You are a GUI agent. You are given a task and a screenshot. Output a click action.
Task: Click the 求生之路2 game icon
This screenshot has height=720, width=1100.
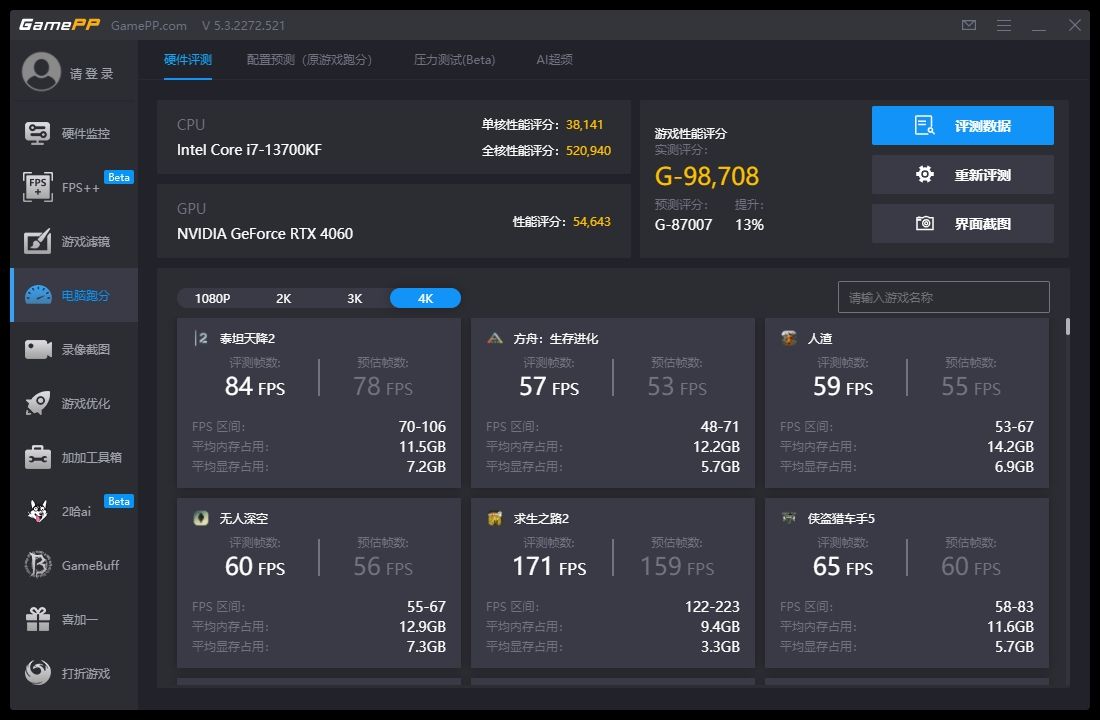click(495, 518)
